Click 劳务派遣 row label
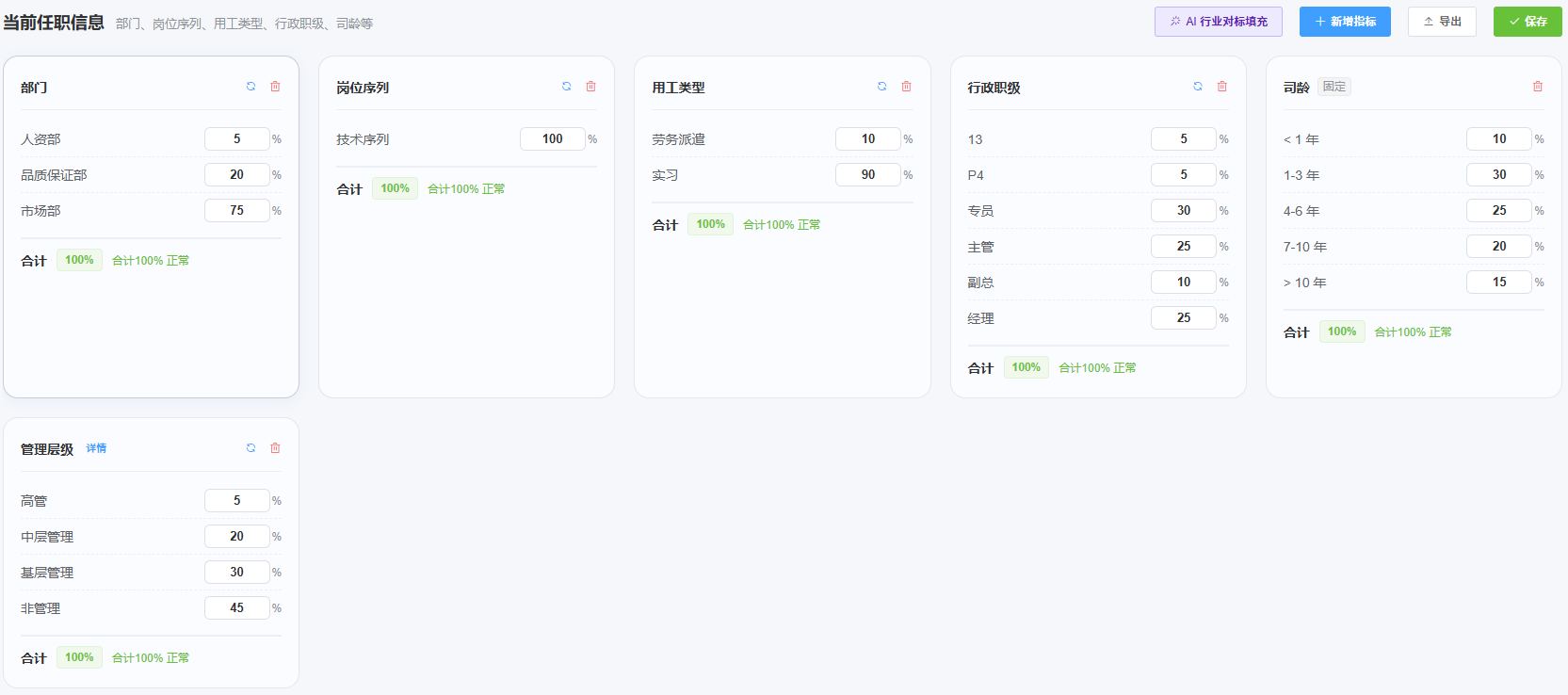The height and width of the screenshot is (695, 1568). [x=678, y=139]
